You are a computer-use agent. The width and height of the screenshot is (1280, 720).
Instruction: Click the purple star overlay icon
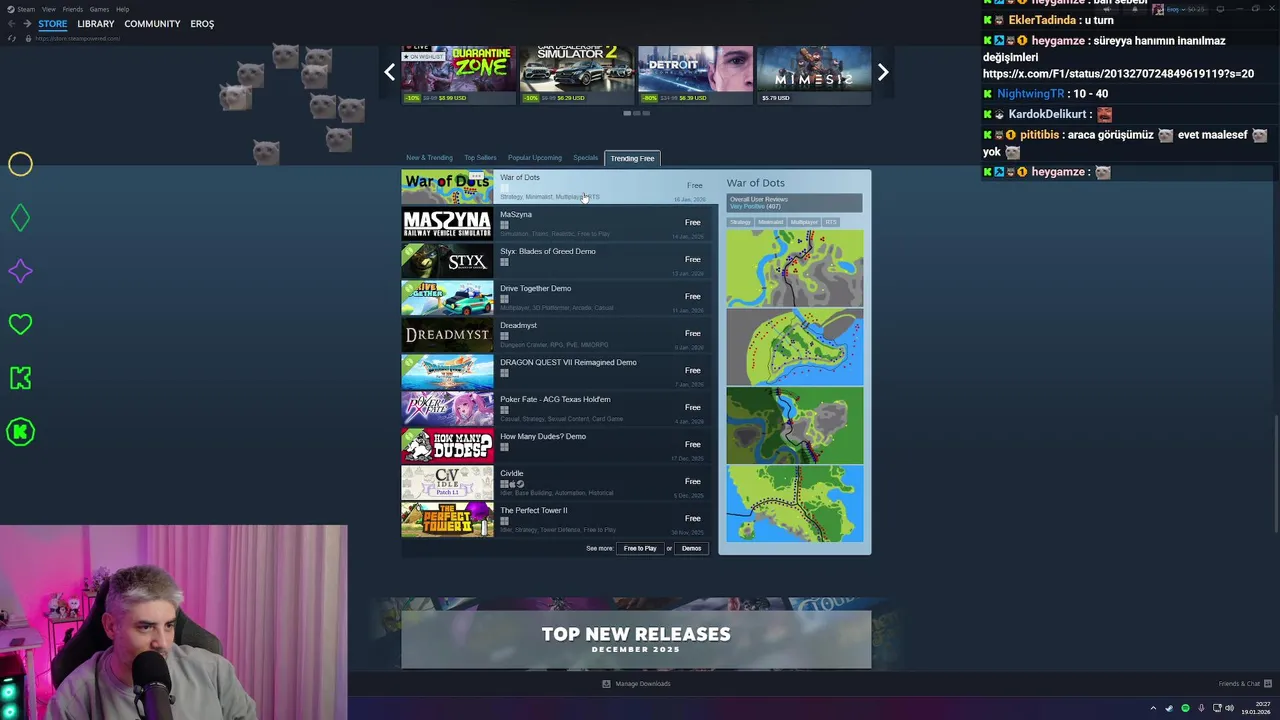pyautogui.click(x=20, y=271)
